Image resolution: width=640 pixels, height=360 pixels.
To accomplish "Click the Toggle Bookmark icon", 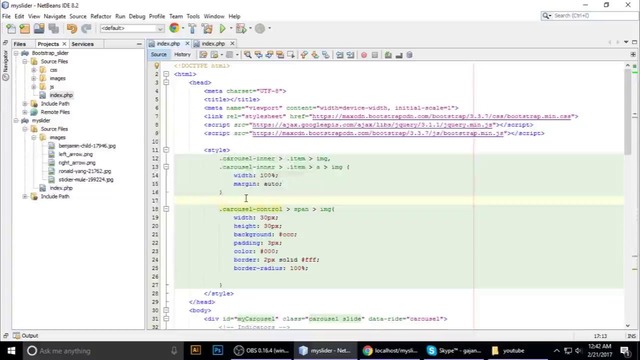I will (326, 55).
